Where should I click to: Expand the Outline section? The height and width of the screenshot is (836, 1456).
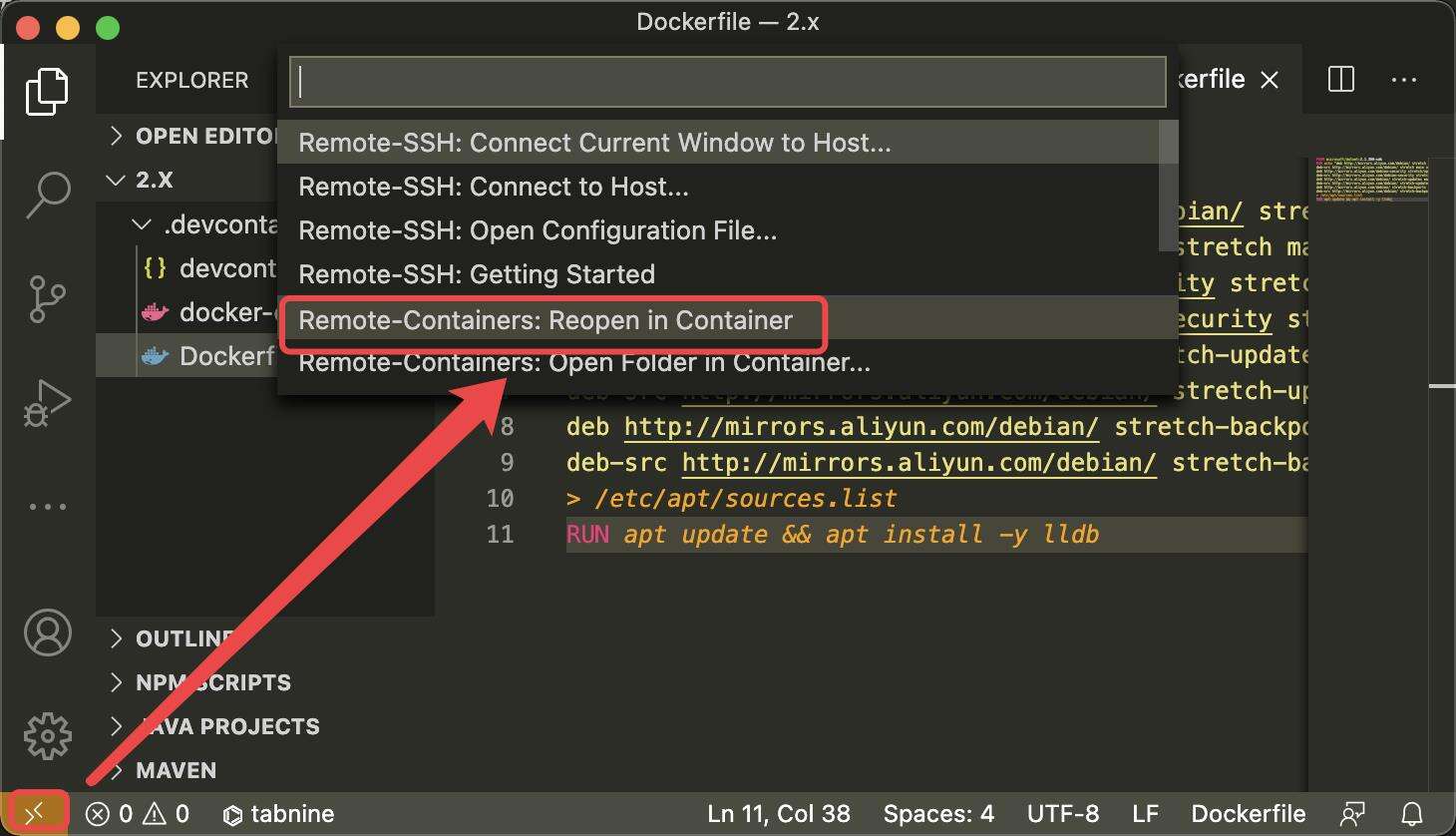264,638
